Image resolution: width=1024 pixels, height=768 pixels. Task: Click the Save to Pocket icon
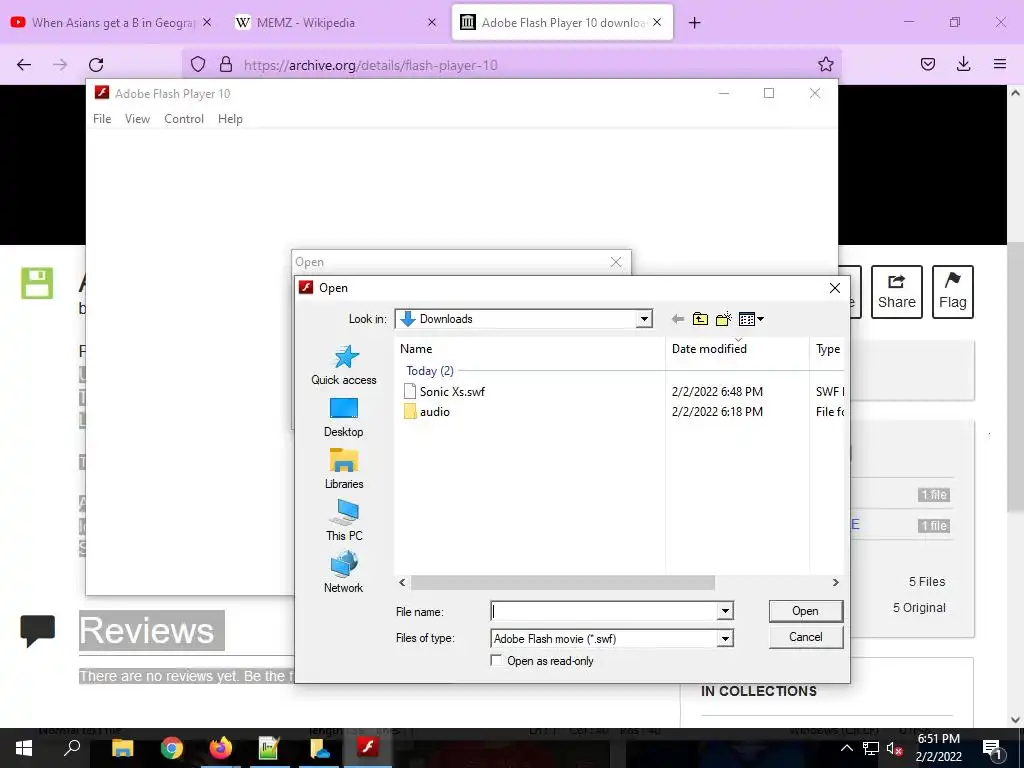[928, 64]
